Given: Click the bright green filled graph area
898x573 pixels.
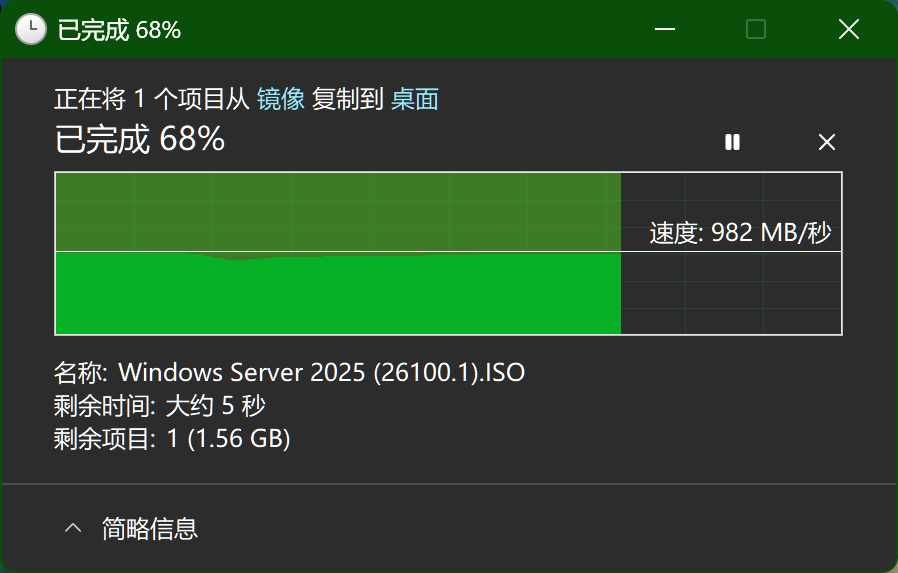Looking at the screenshot, I should [x=337, y=295].
